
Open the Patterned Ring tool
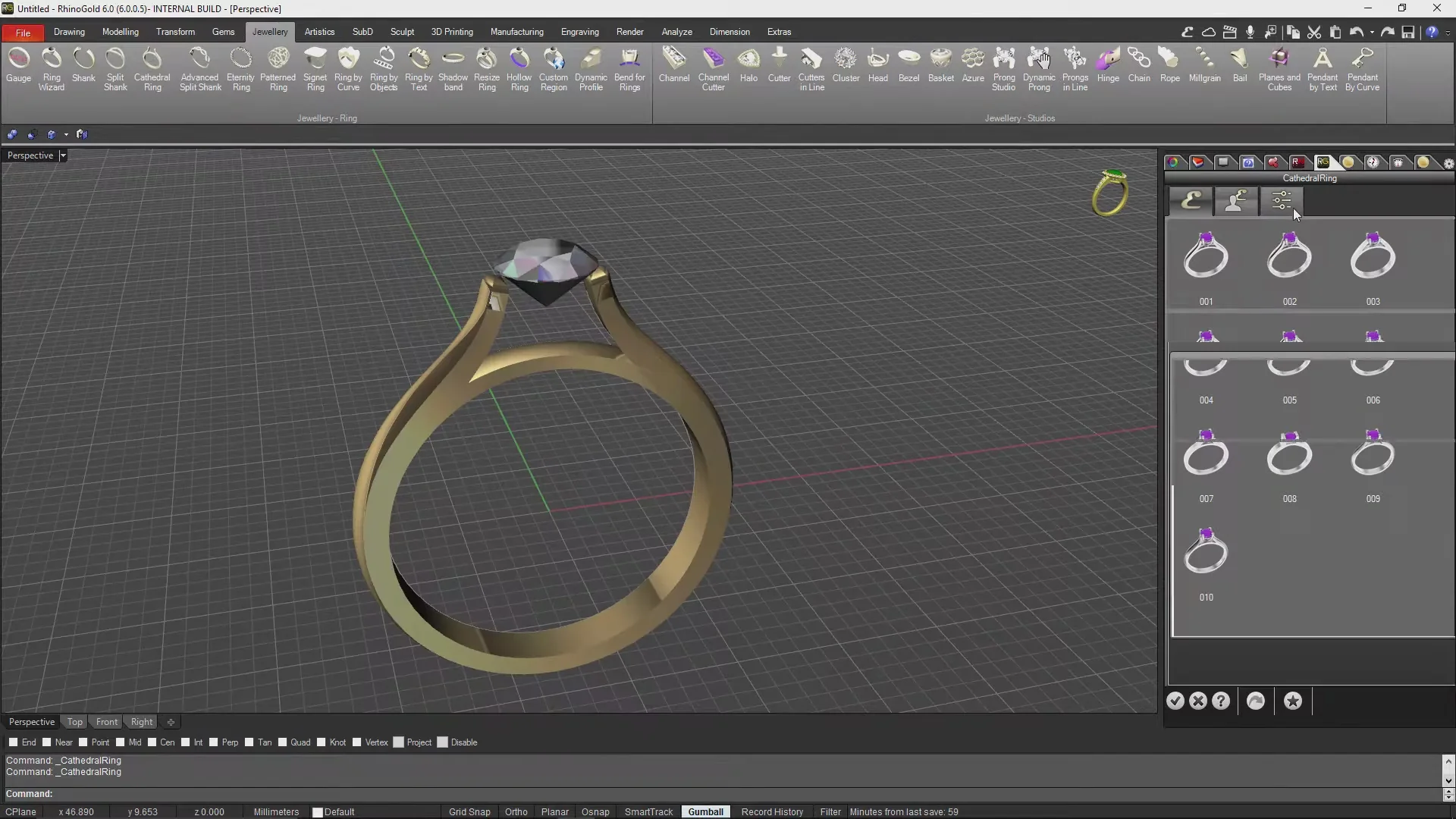pyautogui.click(x=278, y=69)
